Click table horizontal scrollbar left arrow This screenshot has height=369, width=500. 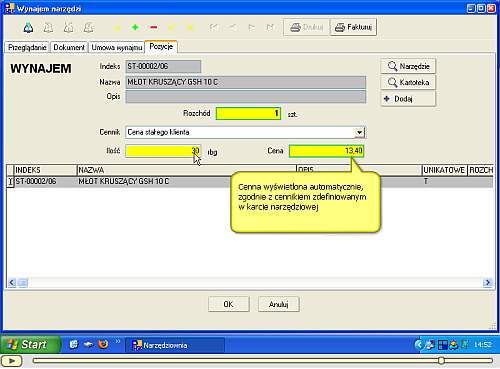point(12,283)
